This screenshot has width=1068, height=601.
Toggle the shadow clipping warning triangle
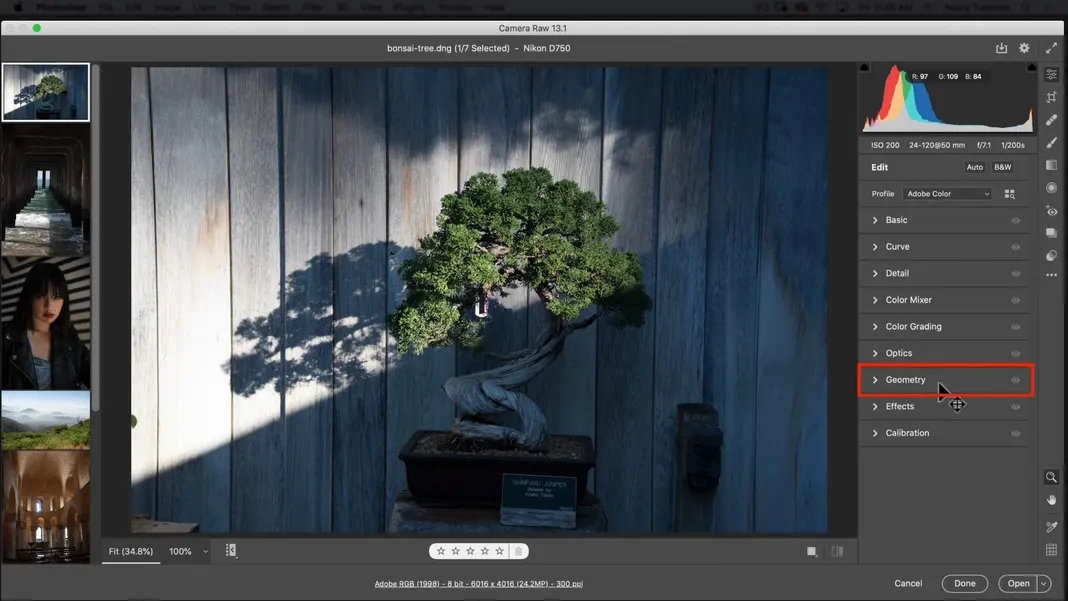[864, 67]
